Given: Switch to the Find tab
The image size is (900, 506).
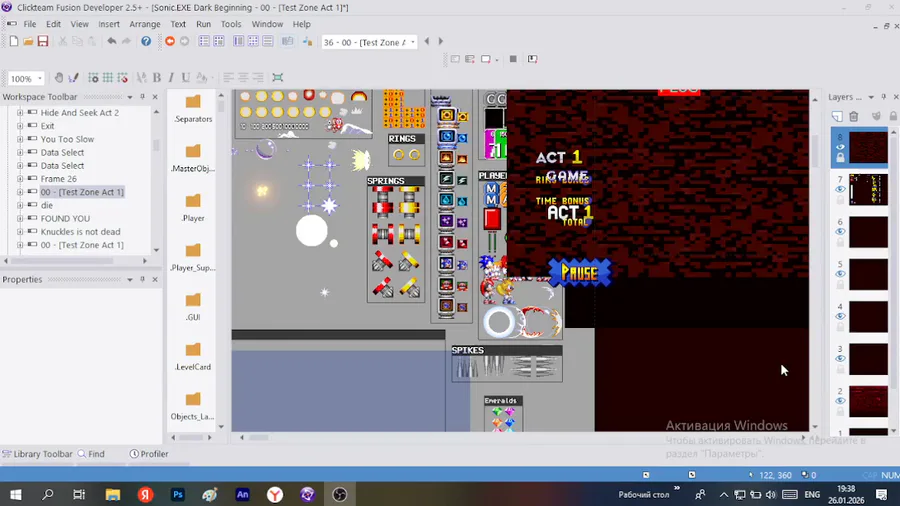Looking at the screenshot, I should coord(91,454).
